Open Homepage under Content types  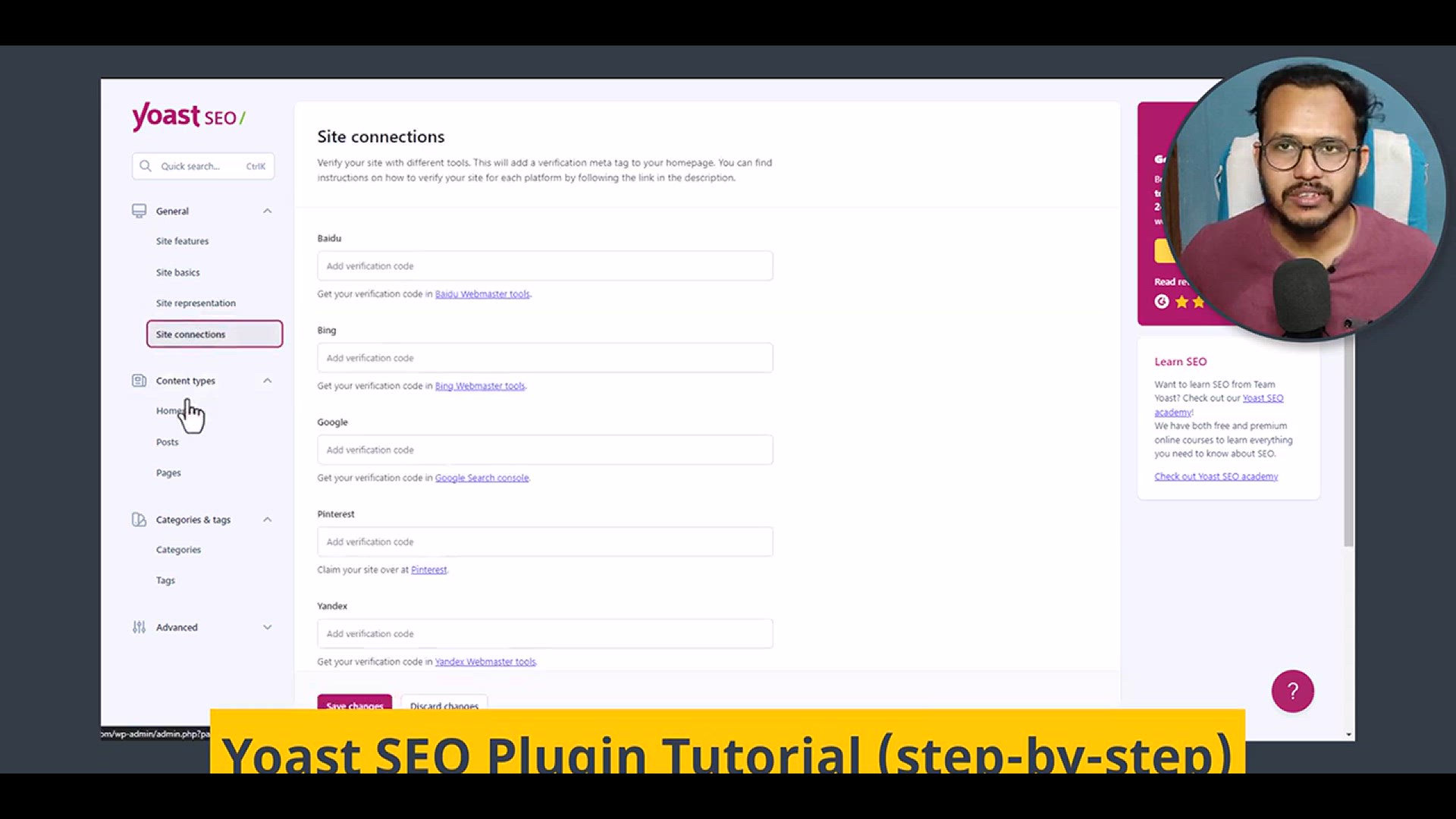pos(170,411)
